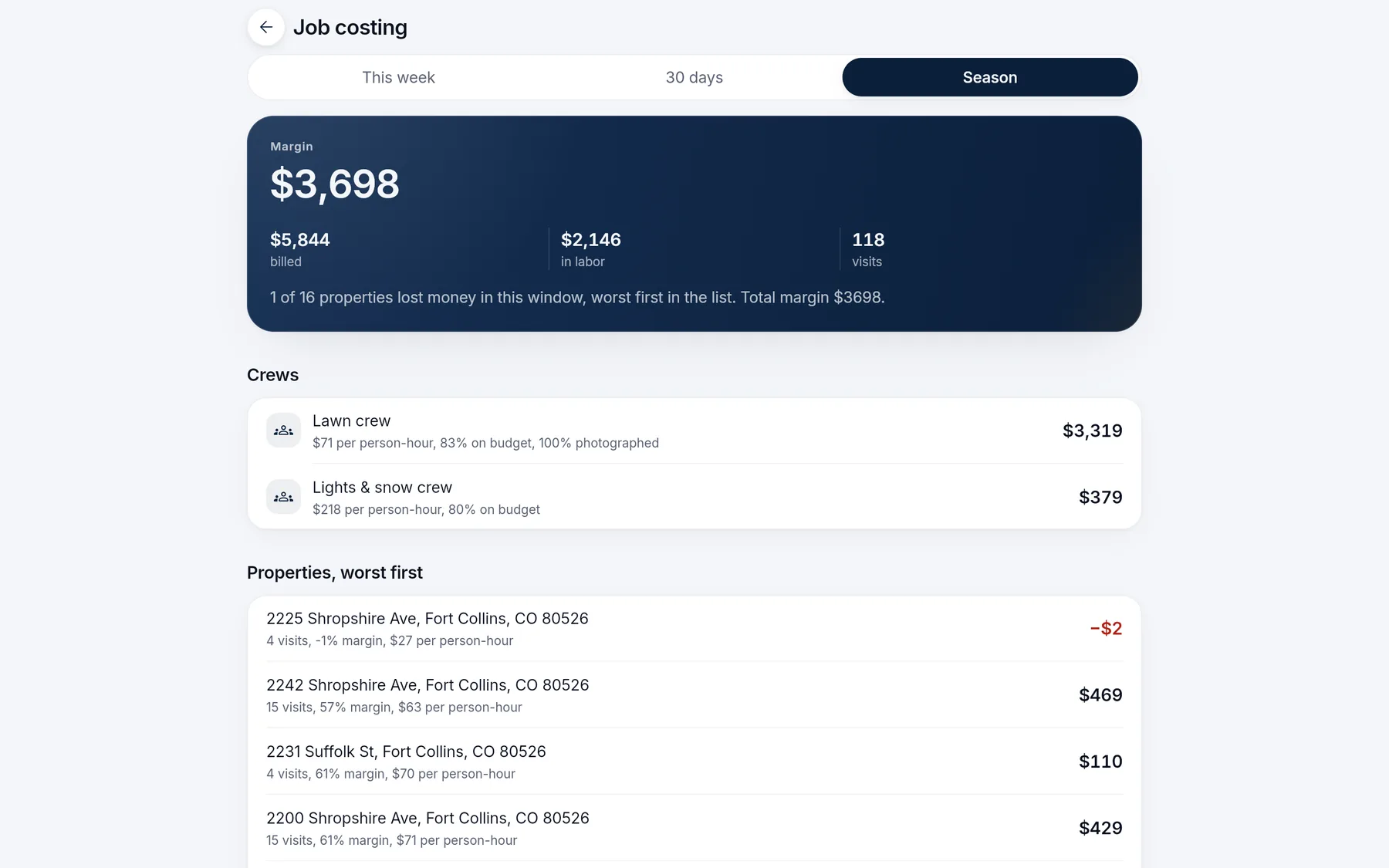Click Lights crew $218 per person-hour details

tap(426, 510)
